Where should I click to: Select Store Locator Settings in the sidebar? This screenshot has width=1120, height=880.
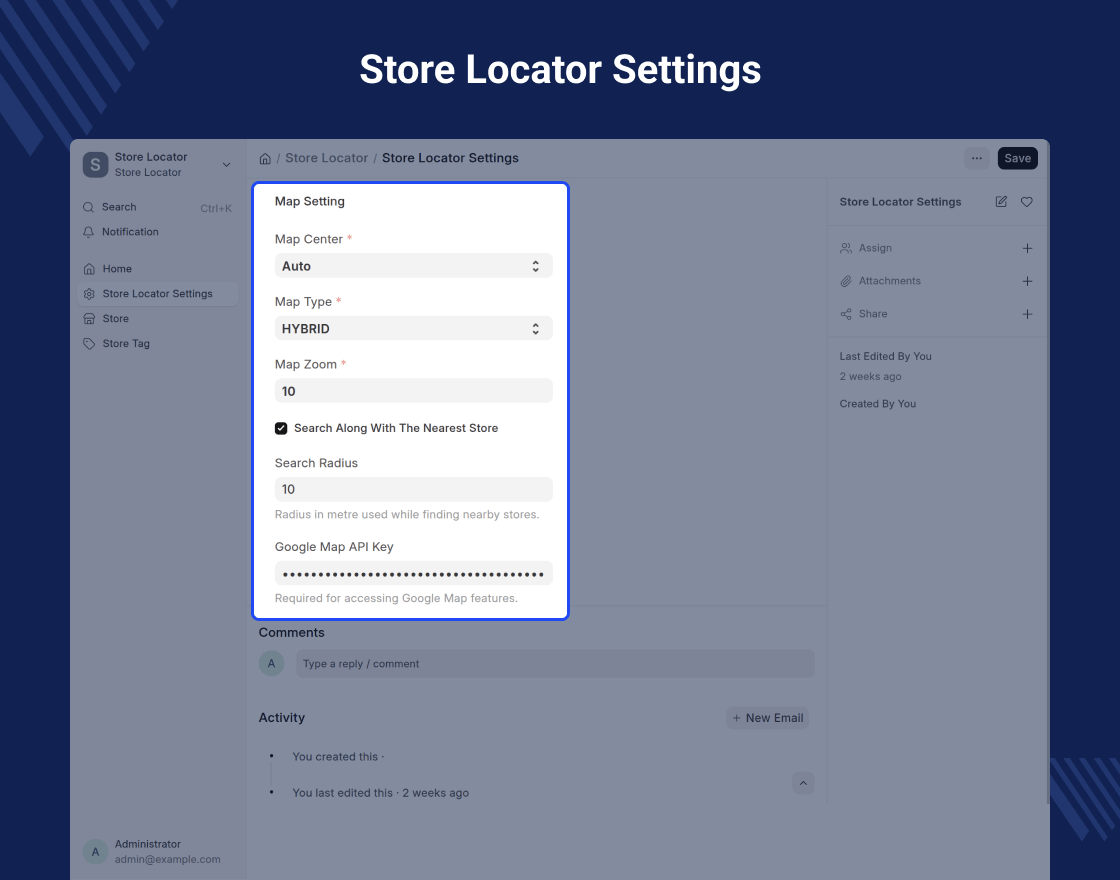[x=157, y=294]
